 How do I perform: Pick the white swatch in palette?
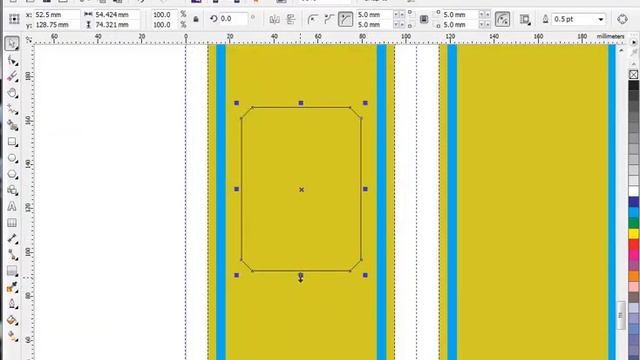[x=633, y=191]
